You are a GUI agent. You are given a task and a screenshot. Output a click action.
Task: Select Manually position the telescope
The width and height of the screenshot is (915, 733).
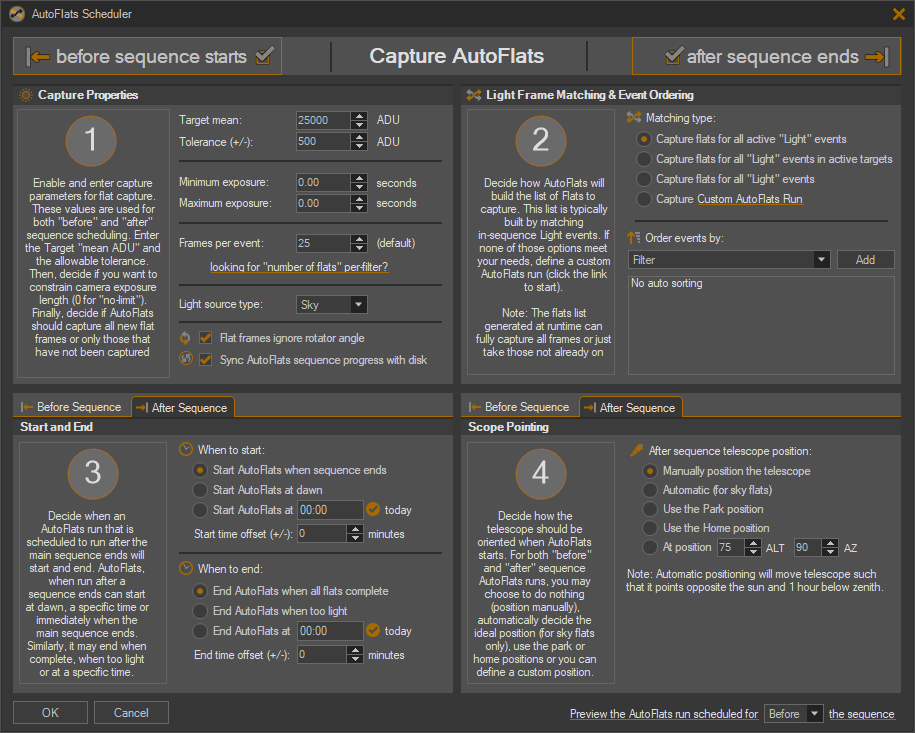tap(649, 471)
